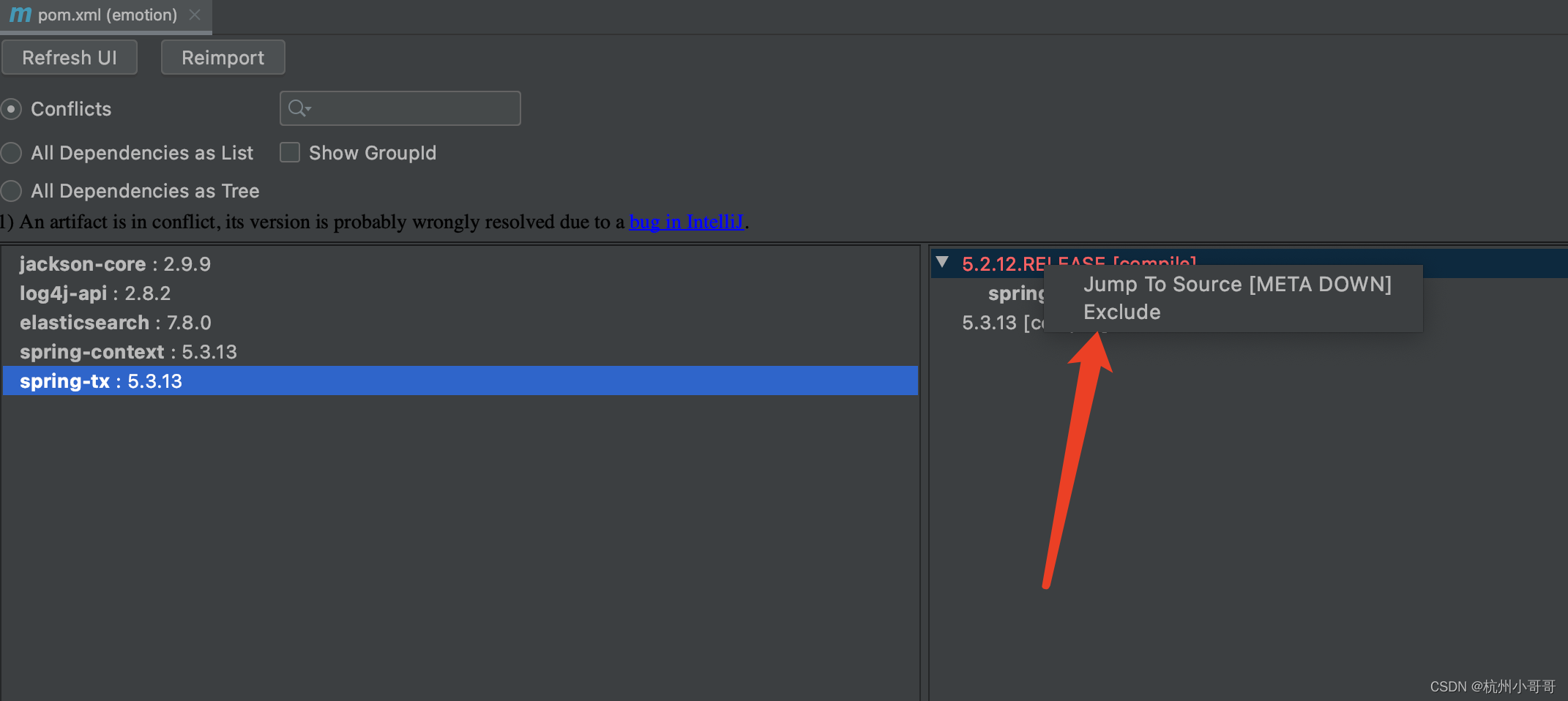Click the Maven Helper icon on the tab
Screen dimensions: 1568x701
pos(19,14)
